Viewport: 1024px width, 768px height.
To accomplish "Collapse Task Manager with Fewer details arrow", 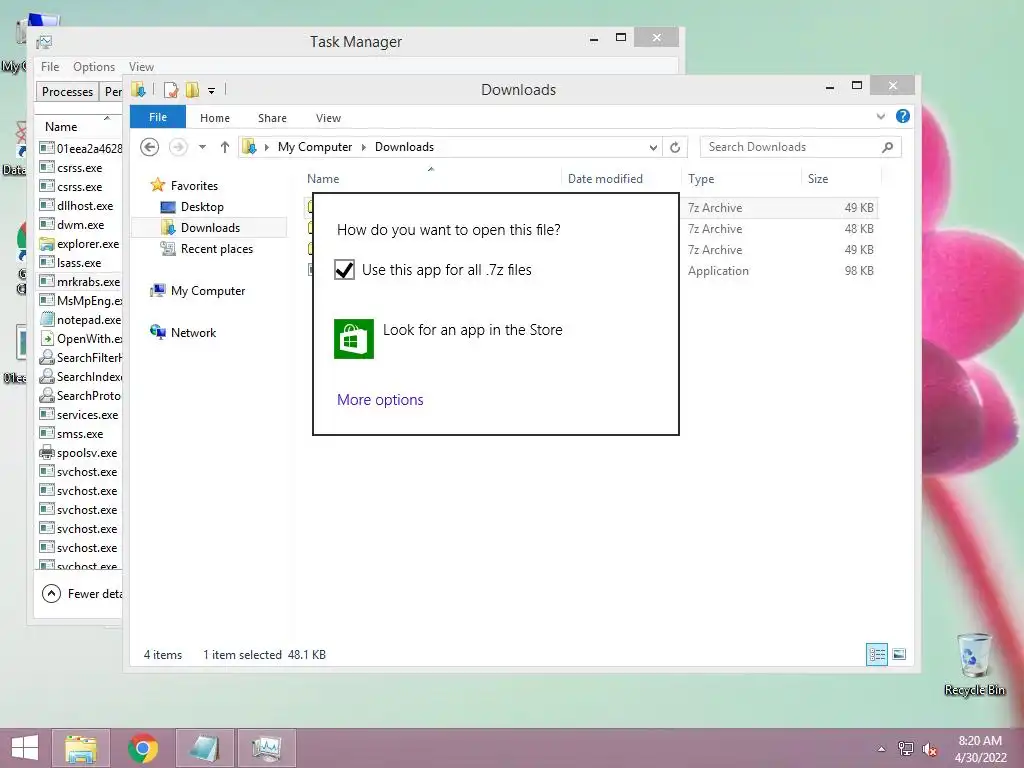I will click(51, 594).
